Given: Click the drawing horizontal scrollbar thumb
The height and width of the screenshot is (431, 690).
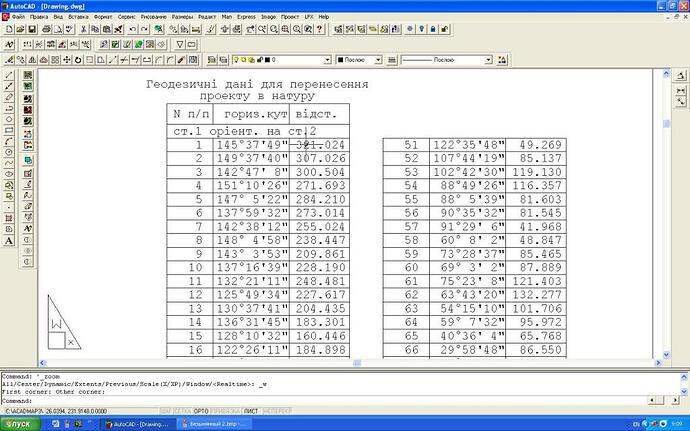Looking at the screenshot, I should [357, 363].
